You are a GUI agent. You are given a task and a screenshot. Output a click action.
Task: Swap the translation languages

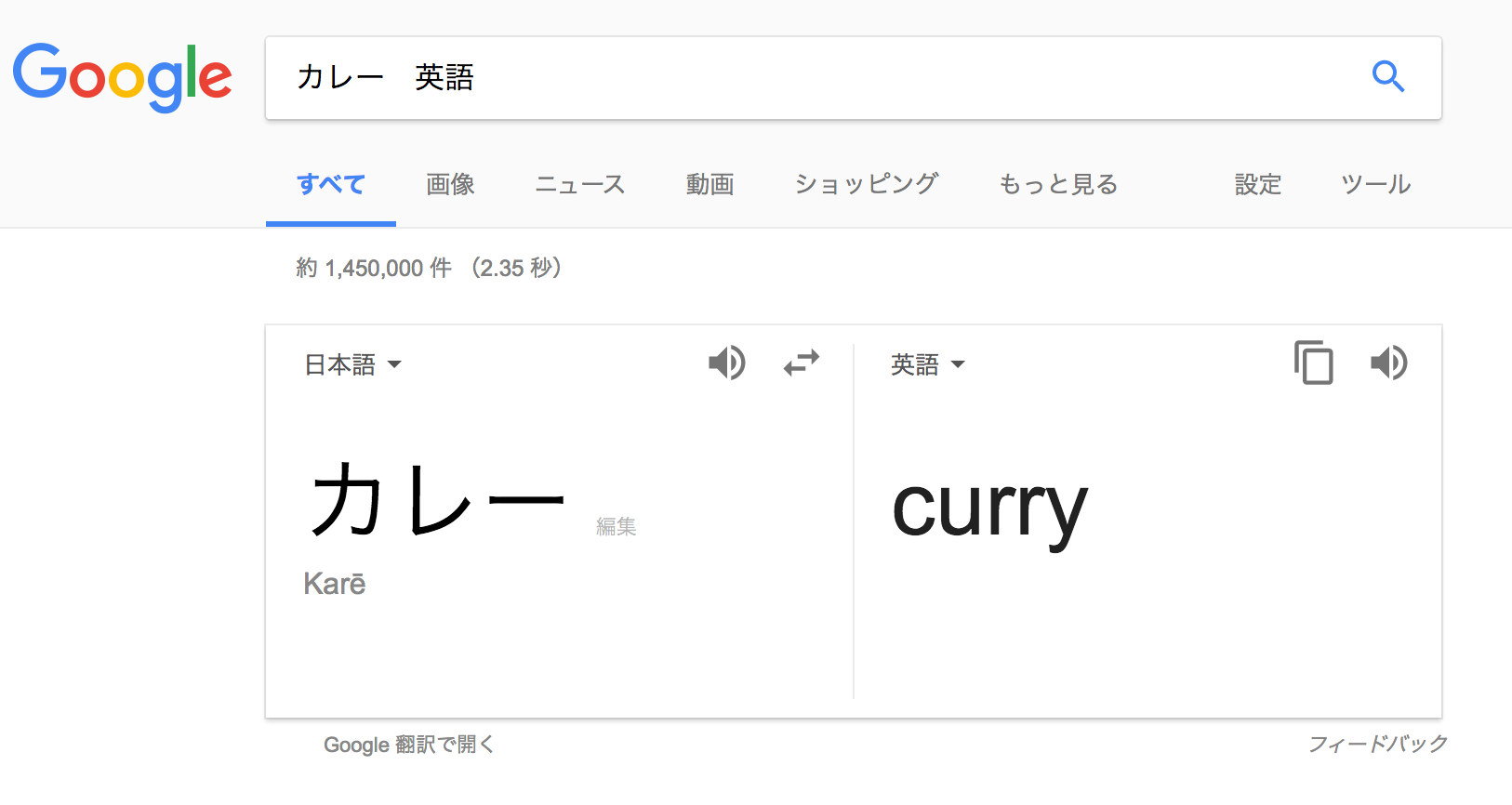801,363
